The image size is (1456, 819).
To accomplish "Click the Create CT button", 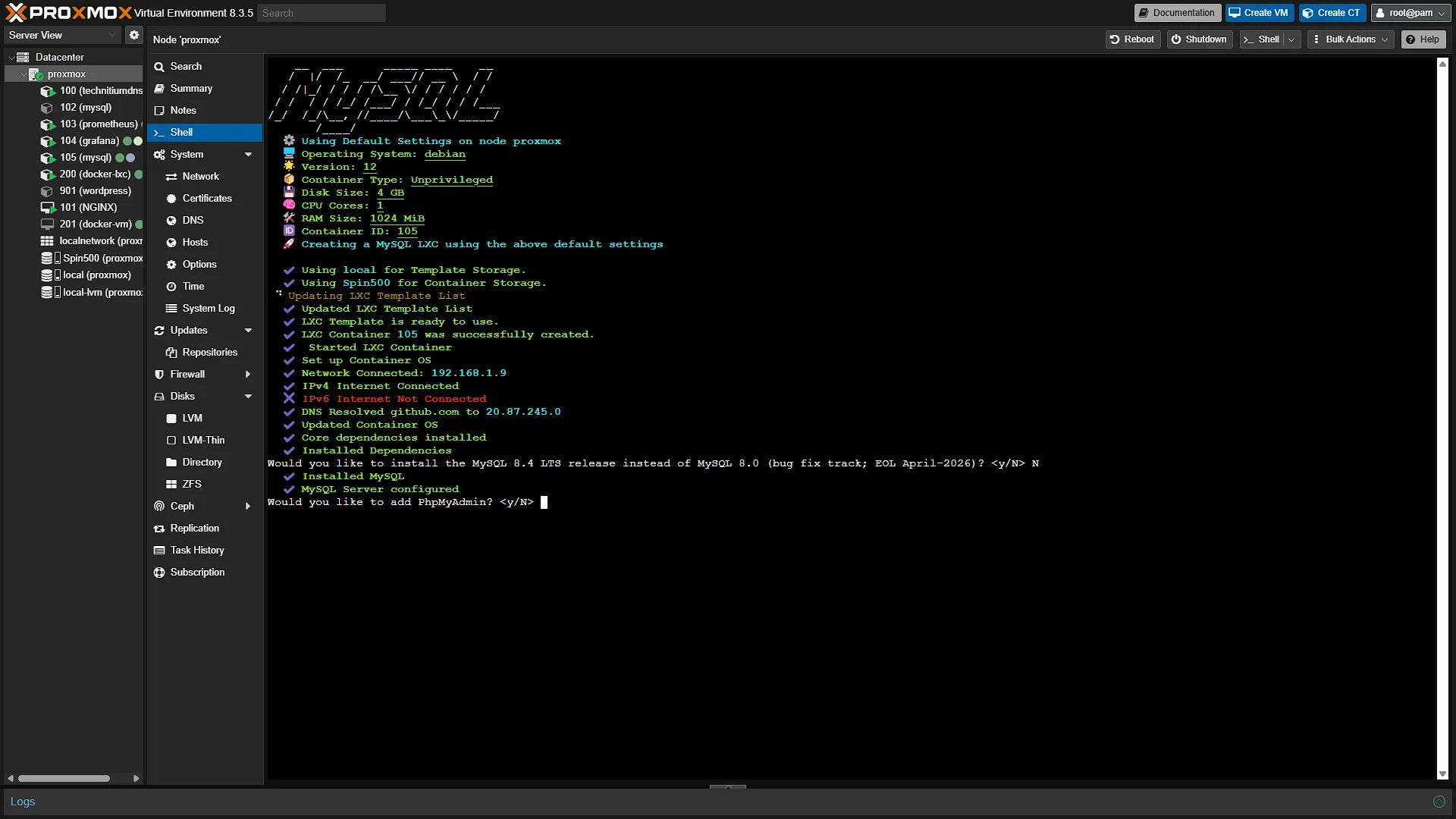I will tap(1332, 13).
